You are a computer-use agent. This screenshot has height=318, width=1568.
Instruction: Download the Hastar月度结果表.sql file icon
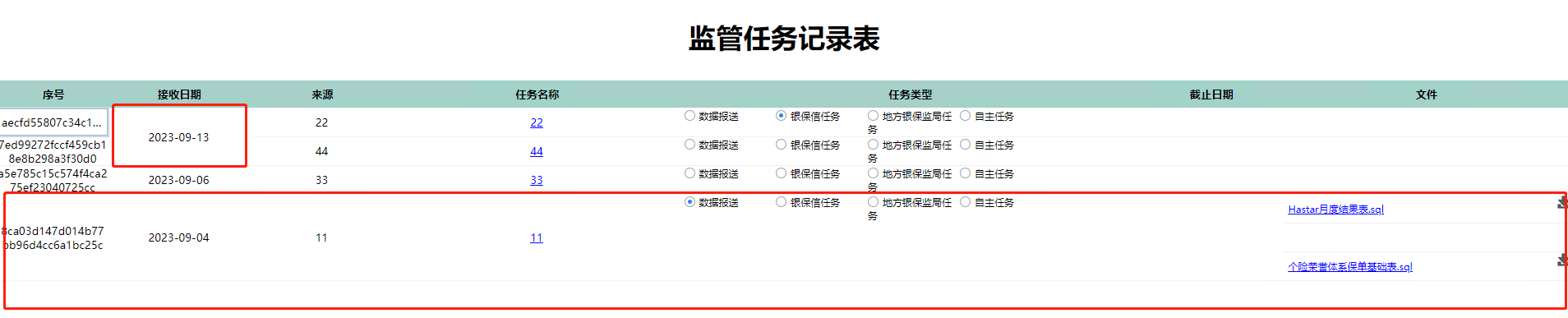1562,202
